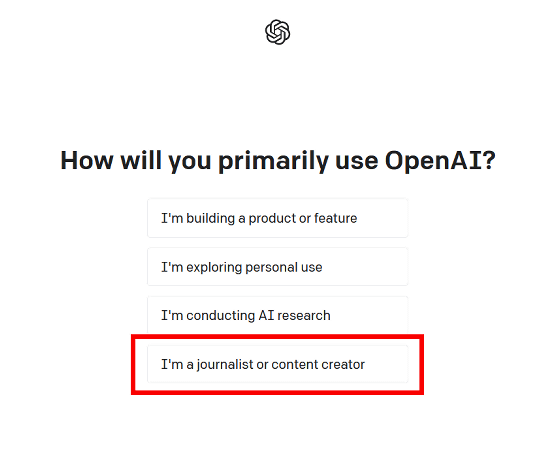The image size is (560, 465).
Task: Choose the AI research card
Action: coord(278,315)
